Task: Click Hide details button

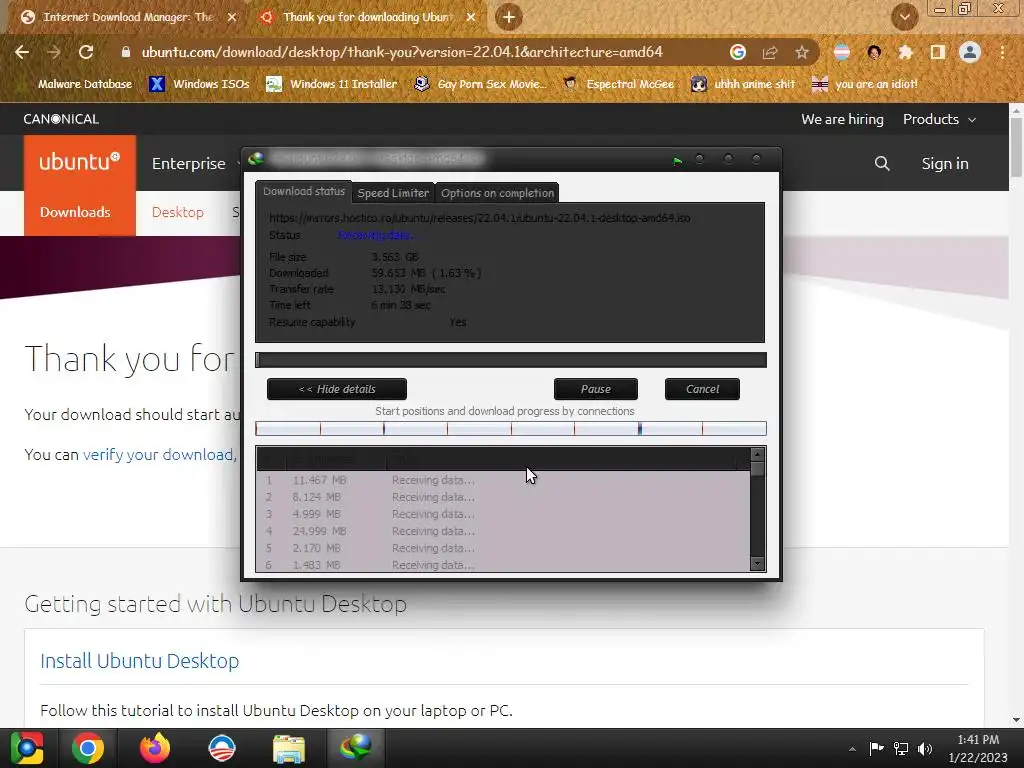Action: click(337, 389)
